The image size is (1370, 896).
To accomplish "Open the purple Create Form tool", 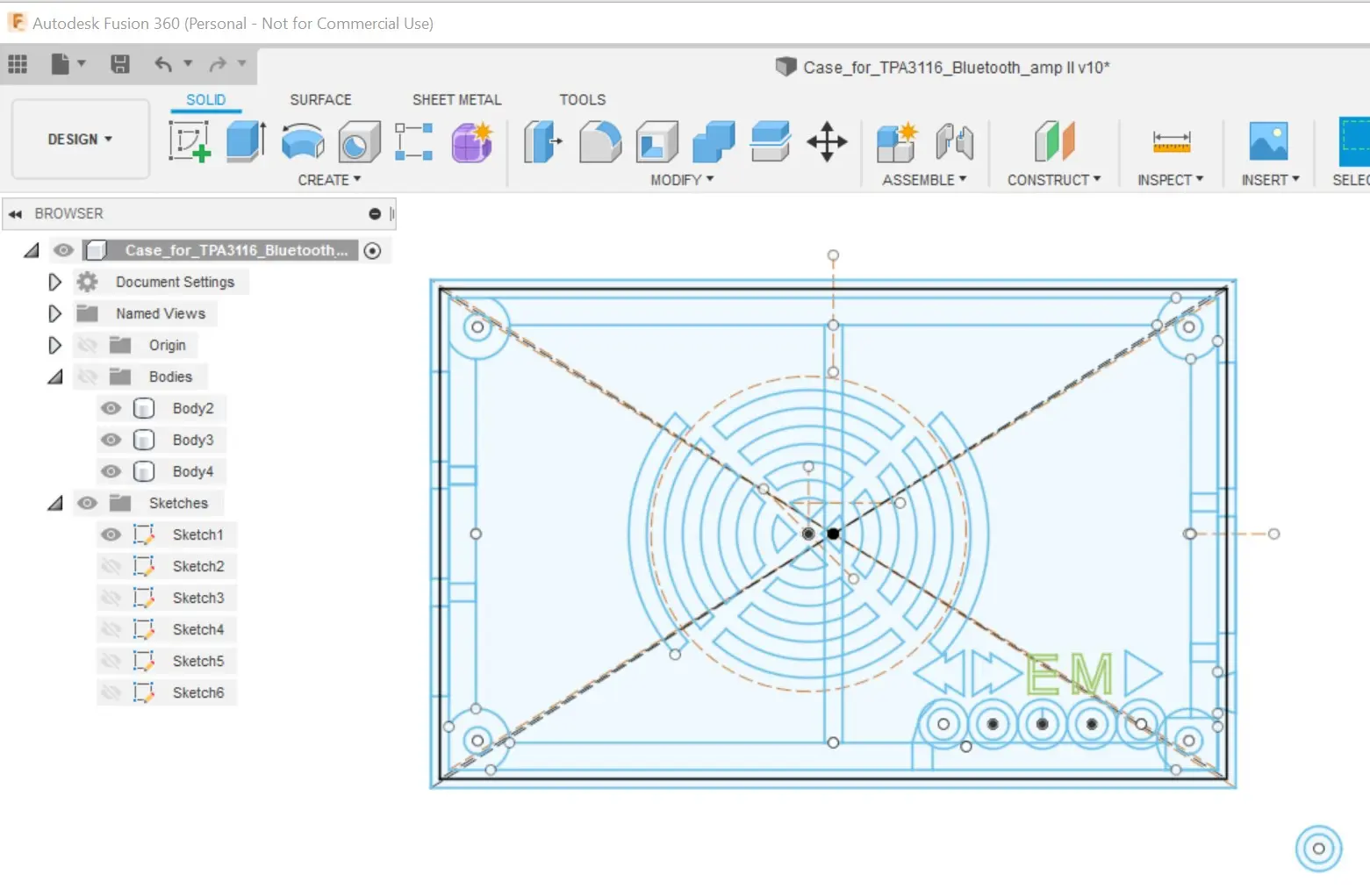I will (472, 141).
